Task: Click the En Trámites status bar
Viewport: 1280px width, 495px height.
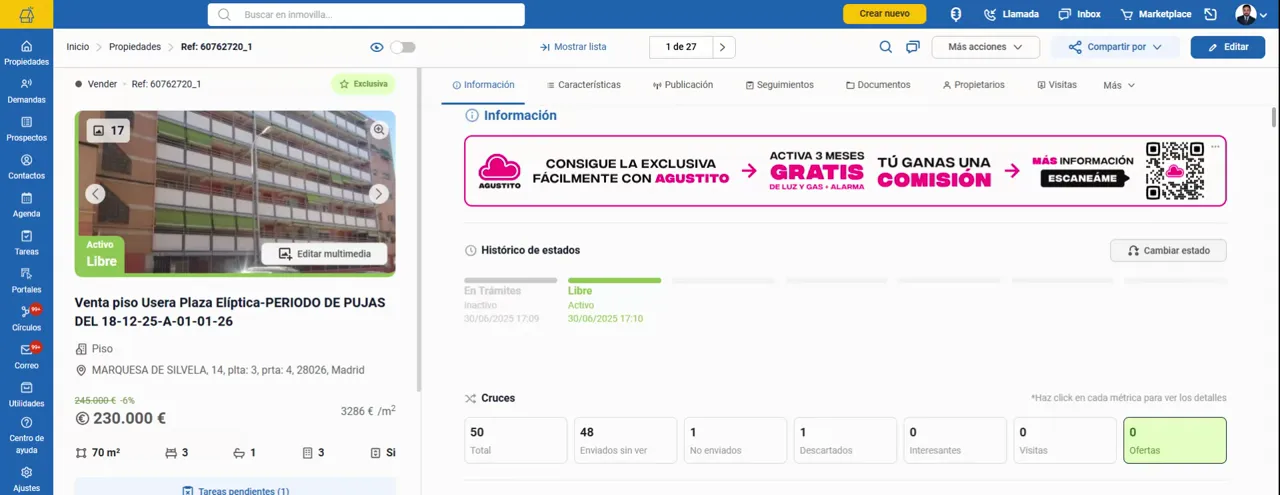Action: coord(510,281)
